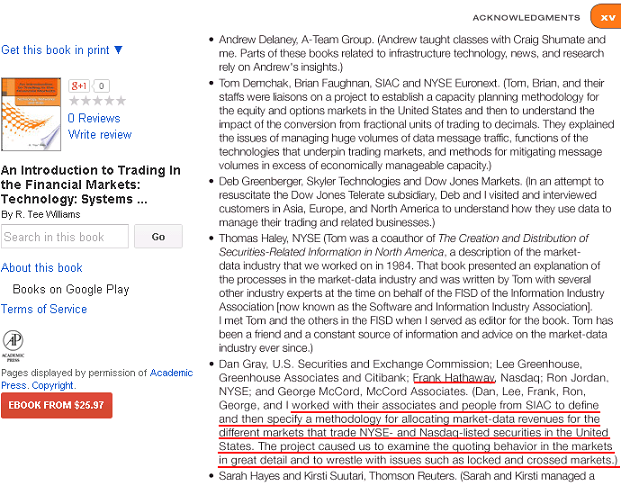621x486 pixels.
Task: Open the 'About this book' link
Action: (x=42, y=268)
